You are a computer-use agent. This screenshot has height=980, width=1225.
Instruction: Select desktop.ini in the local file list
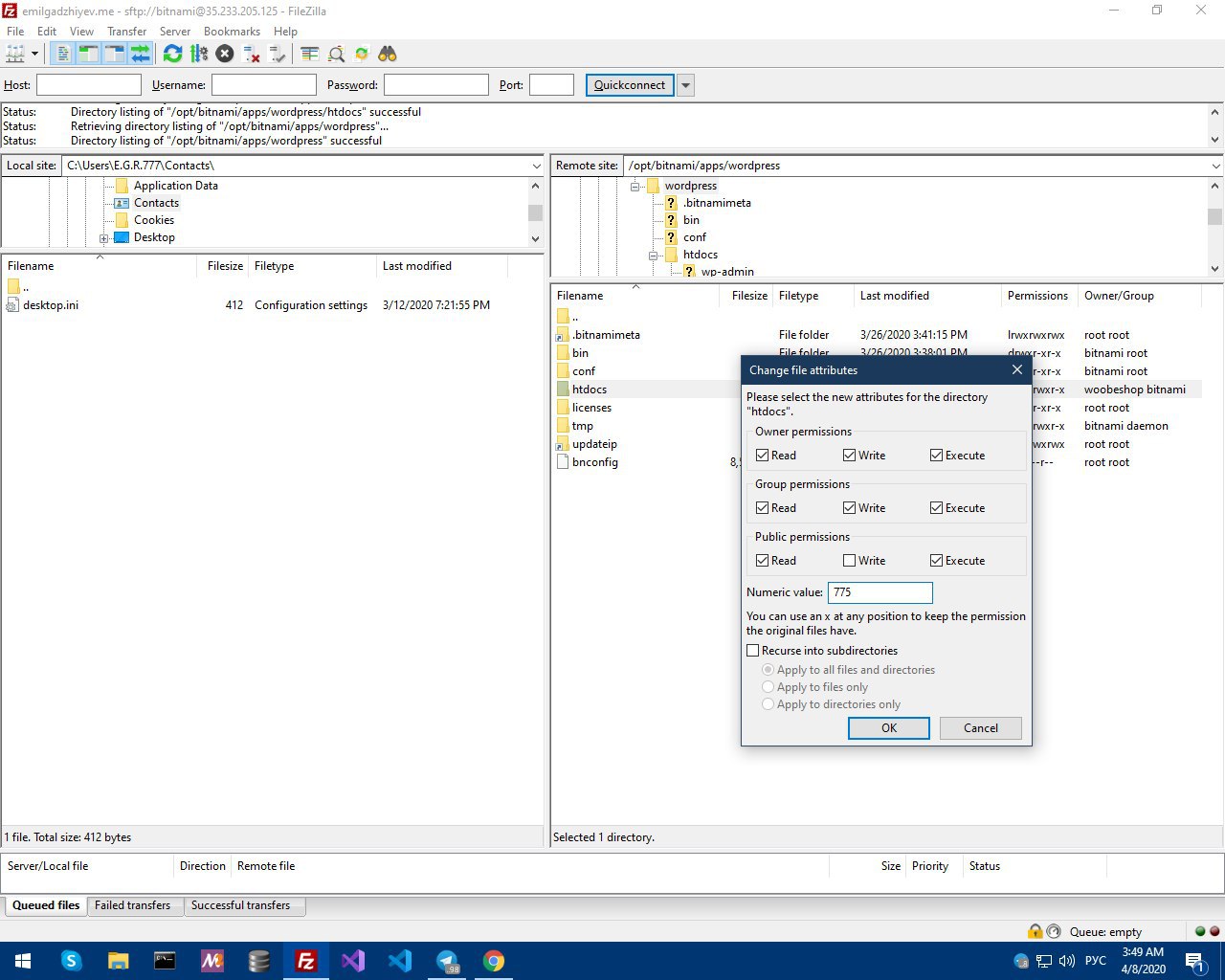coord(51,305)
